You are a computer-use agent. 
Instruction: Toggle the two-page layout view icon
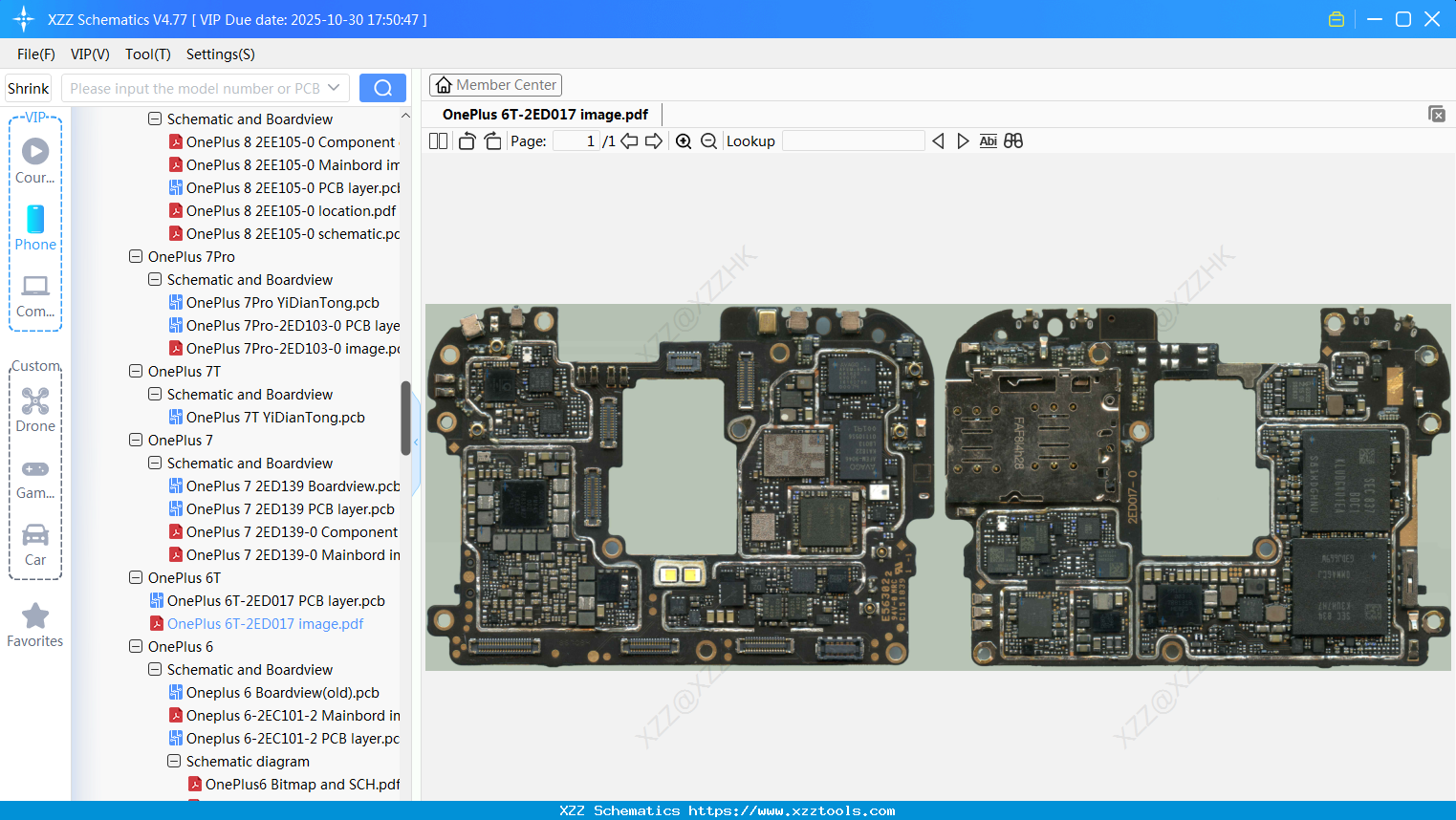pos(438,141)
